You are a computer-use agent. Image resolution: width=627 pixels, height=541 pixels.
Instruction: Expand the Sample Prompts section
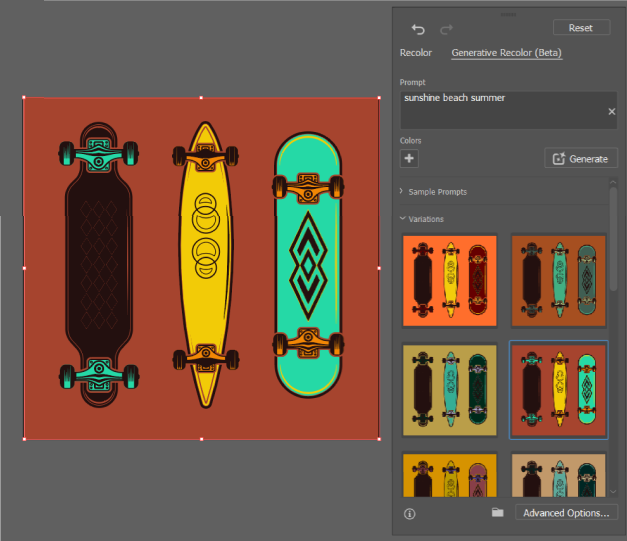pyautogui.click(x=438, y=191)
